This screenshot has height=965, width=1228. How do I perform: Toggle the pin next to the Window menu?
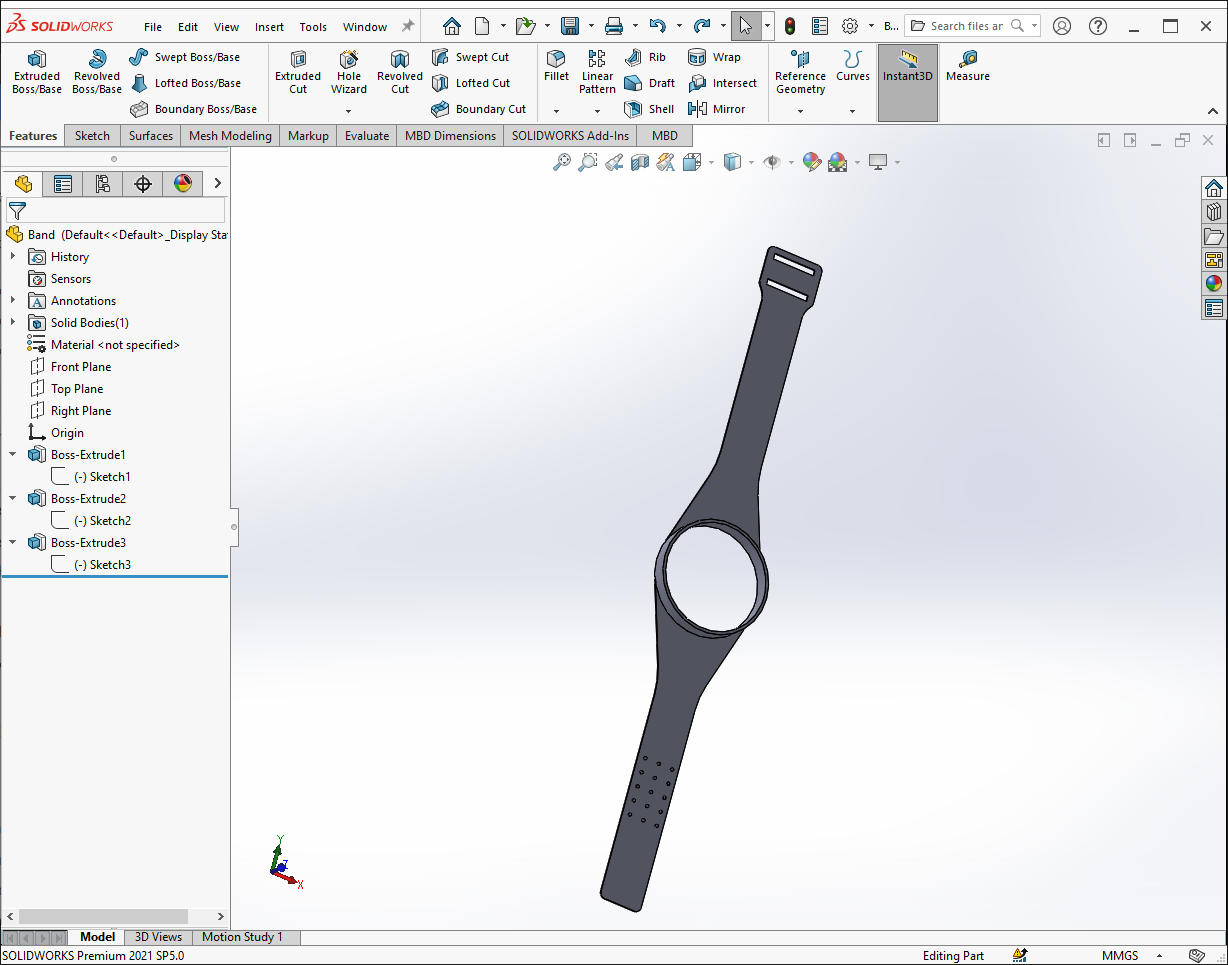point(407,26)
